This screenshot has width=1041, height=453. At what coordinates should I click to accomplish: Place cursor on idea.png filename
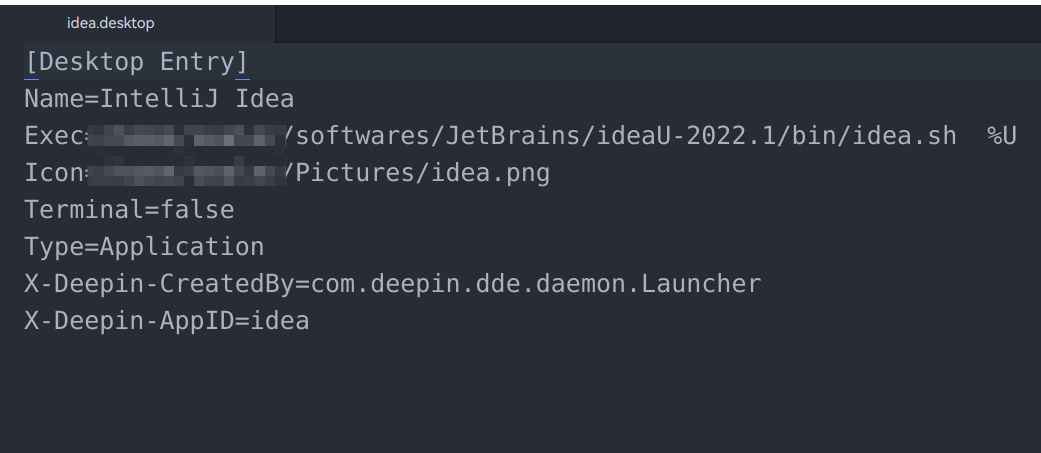click(490, 173)
